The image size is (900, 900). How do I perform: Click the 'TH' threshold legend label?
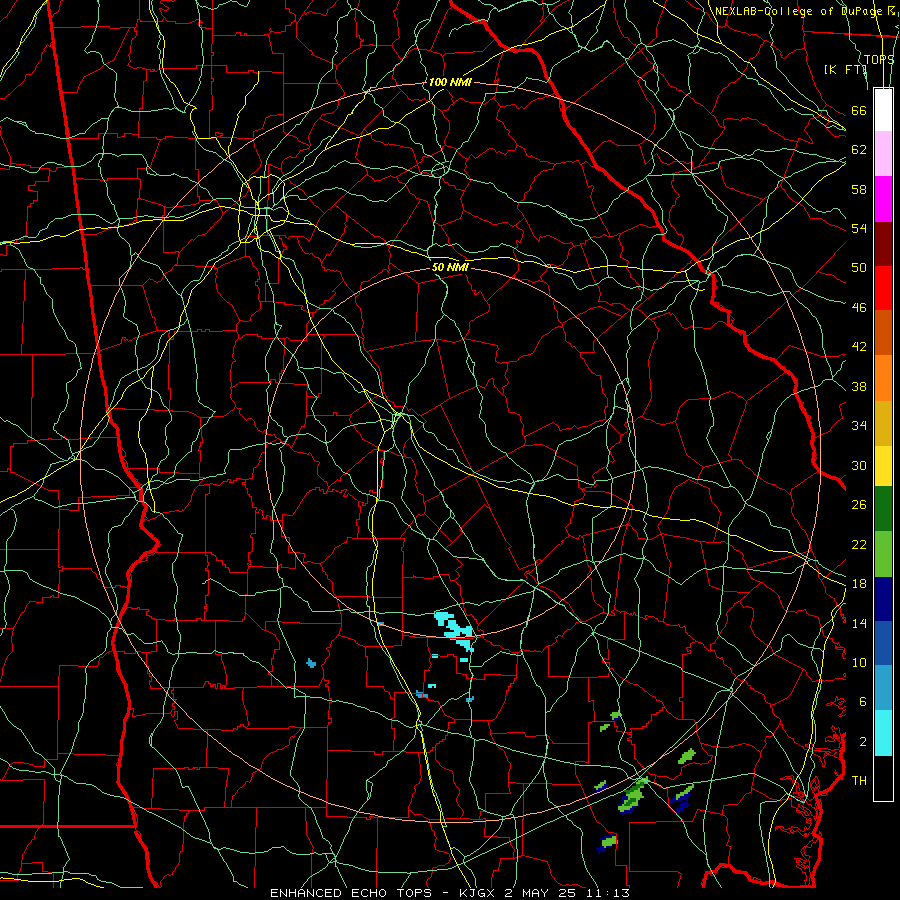tap(859, 781)
